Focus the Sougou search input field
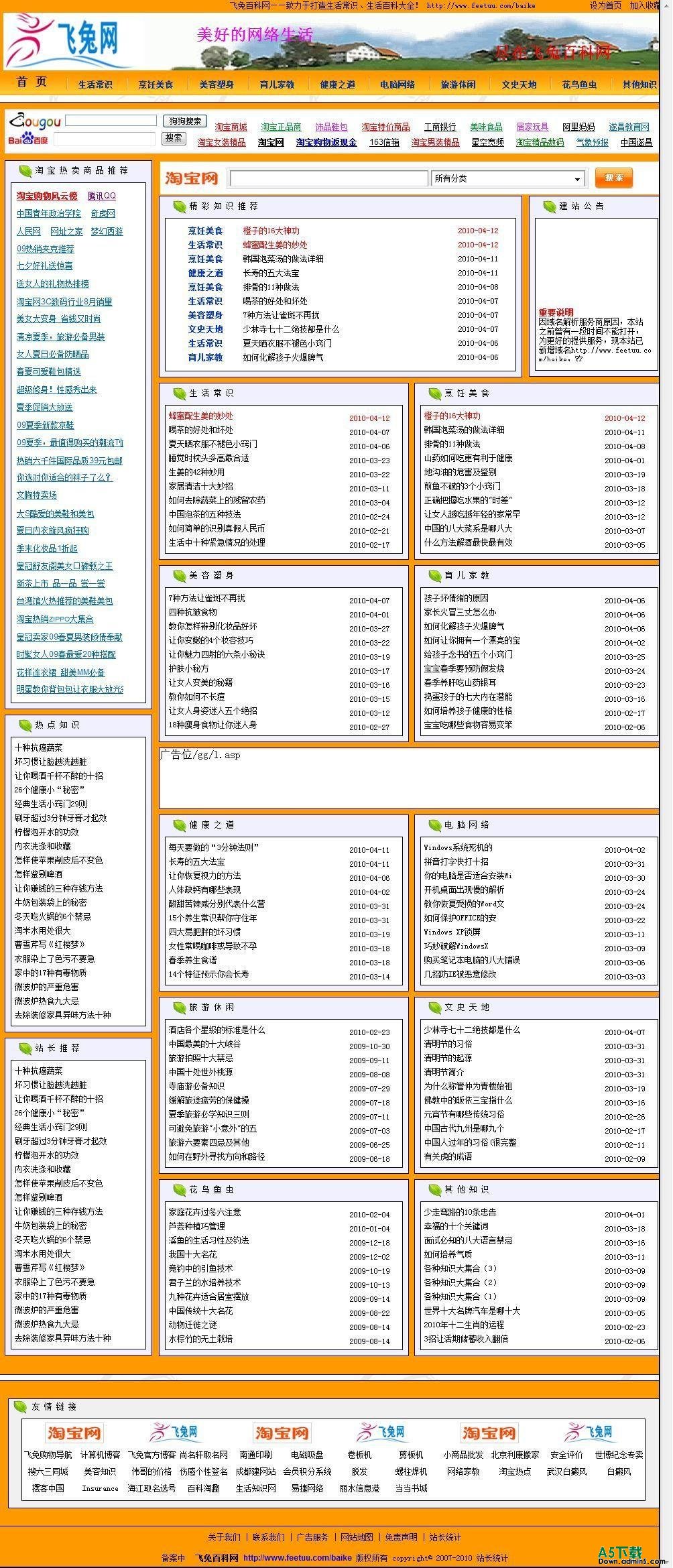Screen dimensions: 673x1568 coord(111,121)
